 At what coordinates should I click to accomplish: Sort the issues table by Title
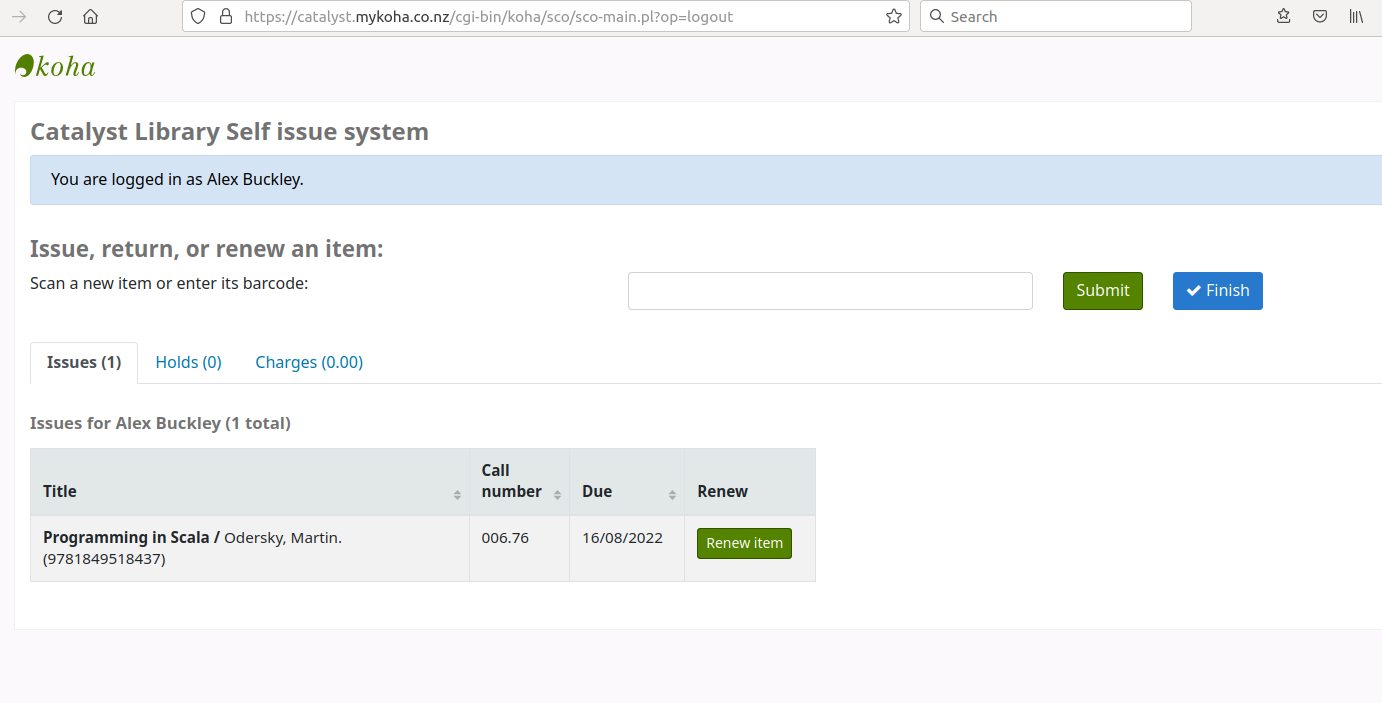250,491
